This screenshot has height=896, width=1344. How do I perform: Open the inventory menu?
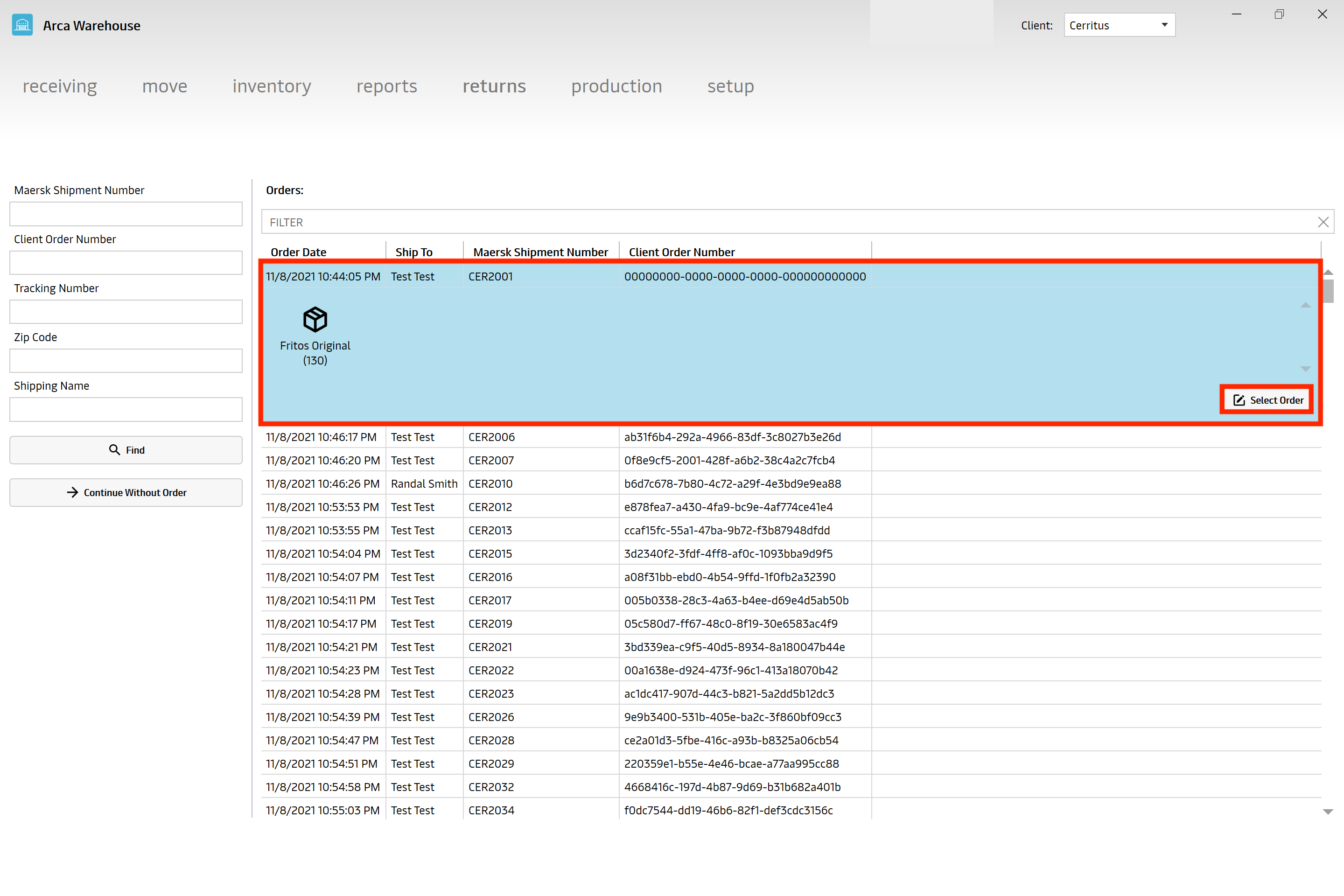[x=272, y=86]
